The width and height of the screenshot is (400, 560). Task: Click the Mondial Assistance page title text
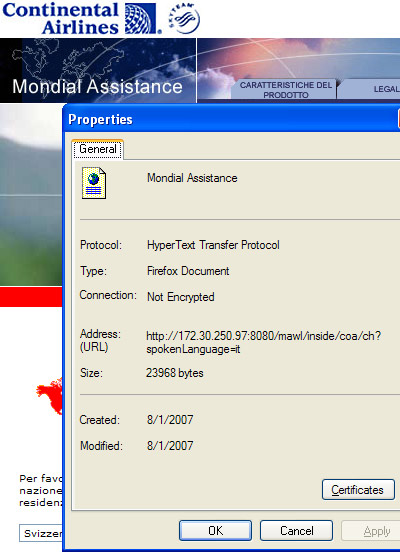pyautogui.click(x=192, y=178)
